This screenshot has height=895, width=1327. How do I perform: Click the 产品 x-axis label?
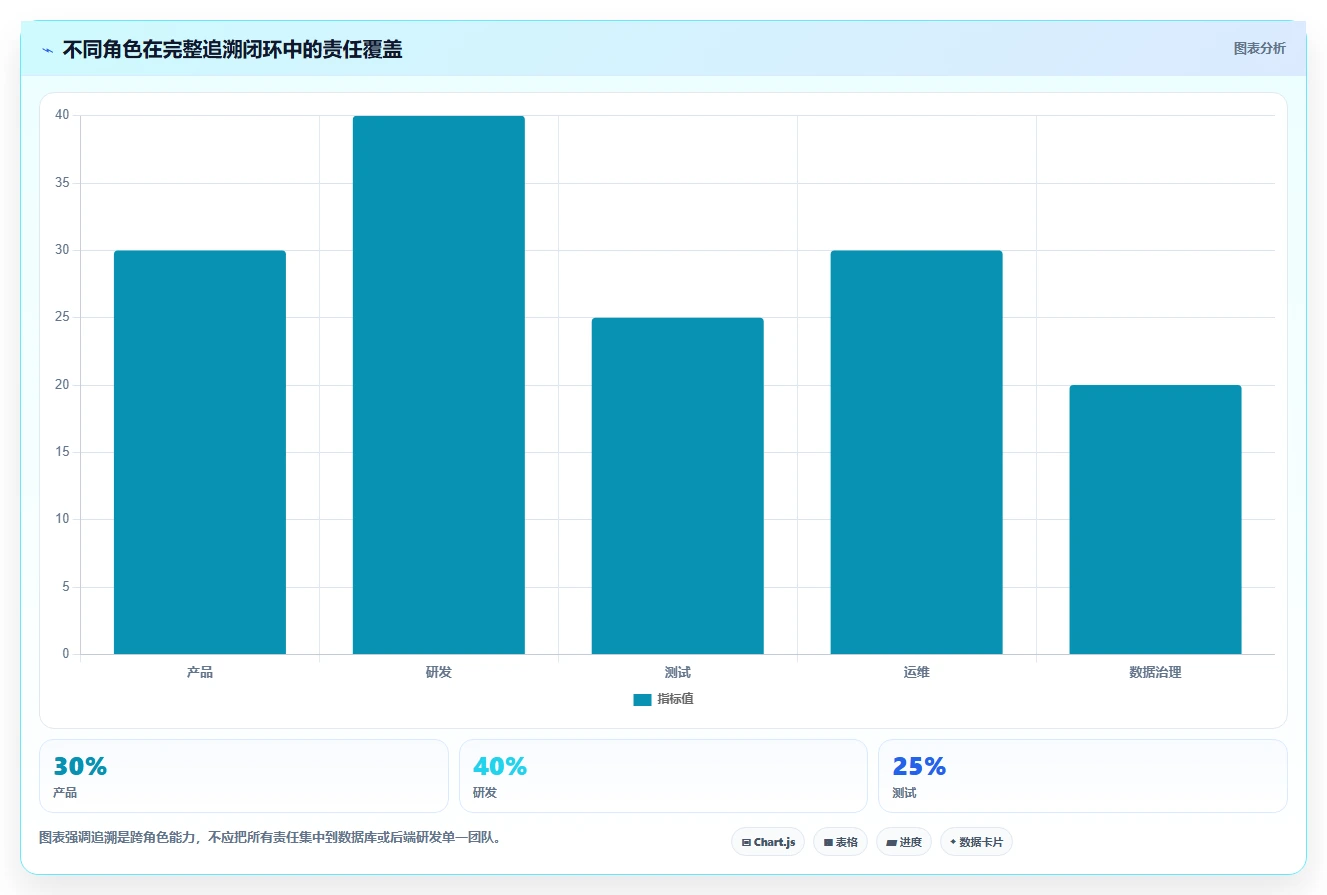pyautogui.click(x=200, y=672)
